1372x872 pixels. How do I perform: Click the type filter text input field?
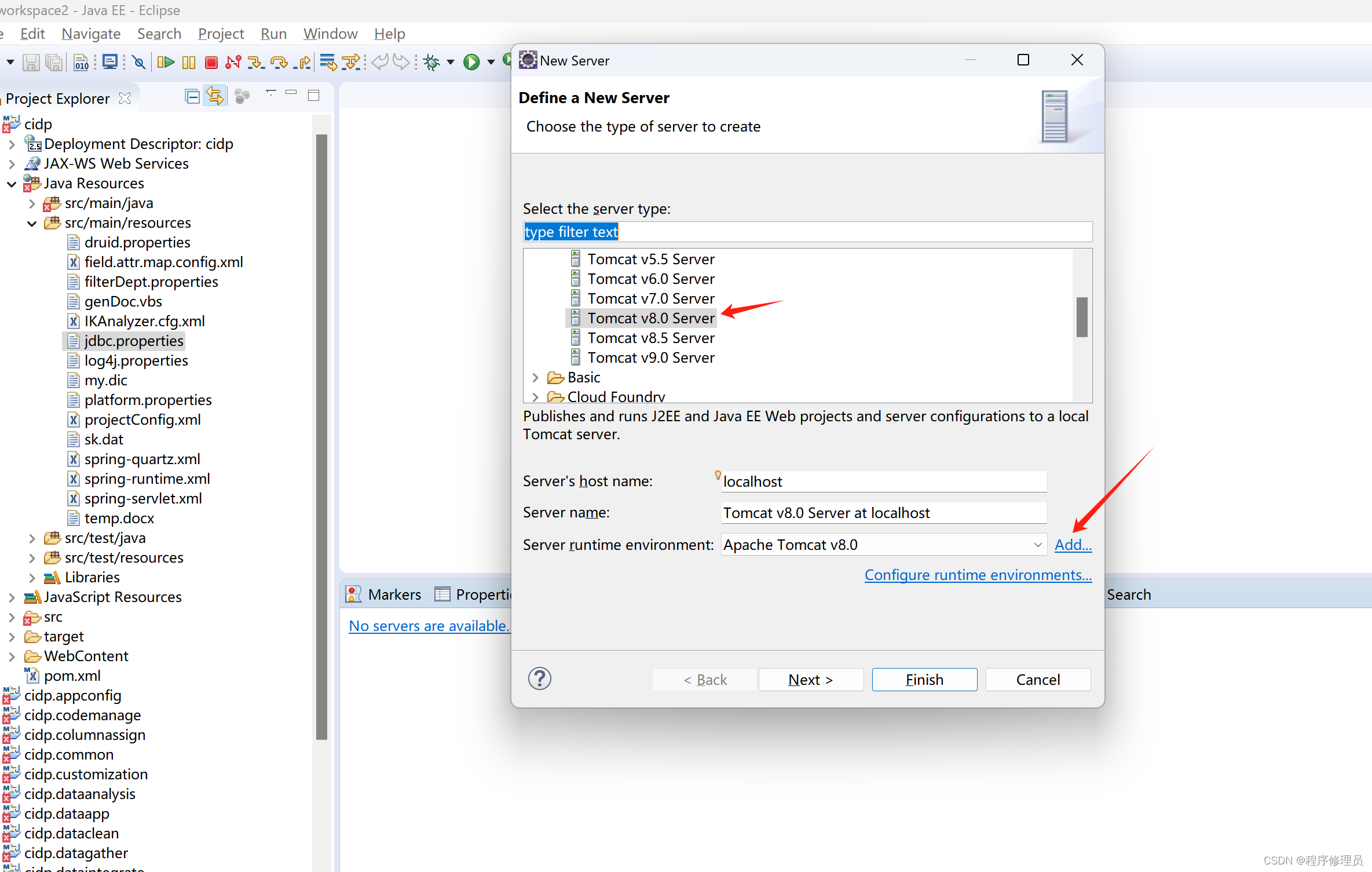tap(806, 231)
